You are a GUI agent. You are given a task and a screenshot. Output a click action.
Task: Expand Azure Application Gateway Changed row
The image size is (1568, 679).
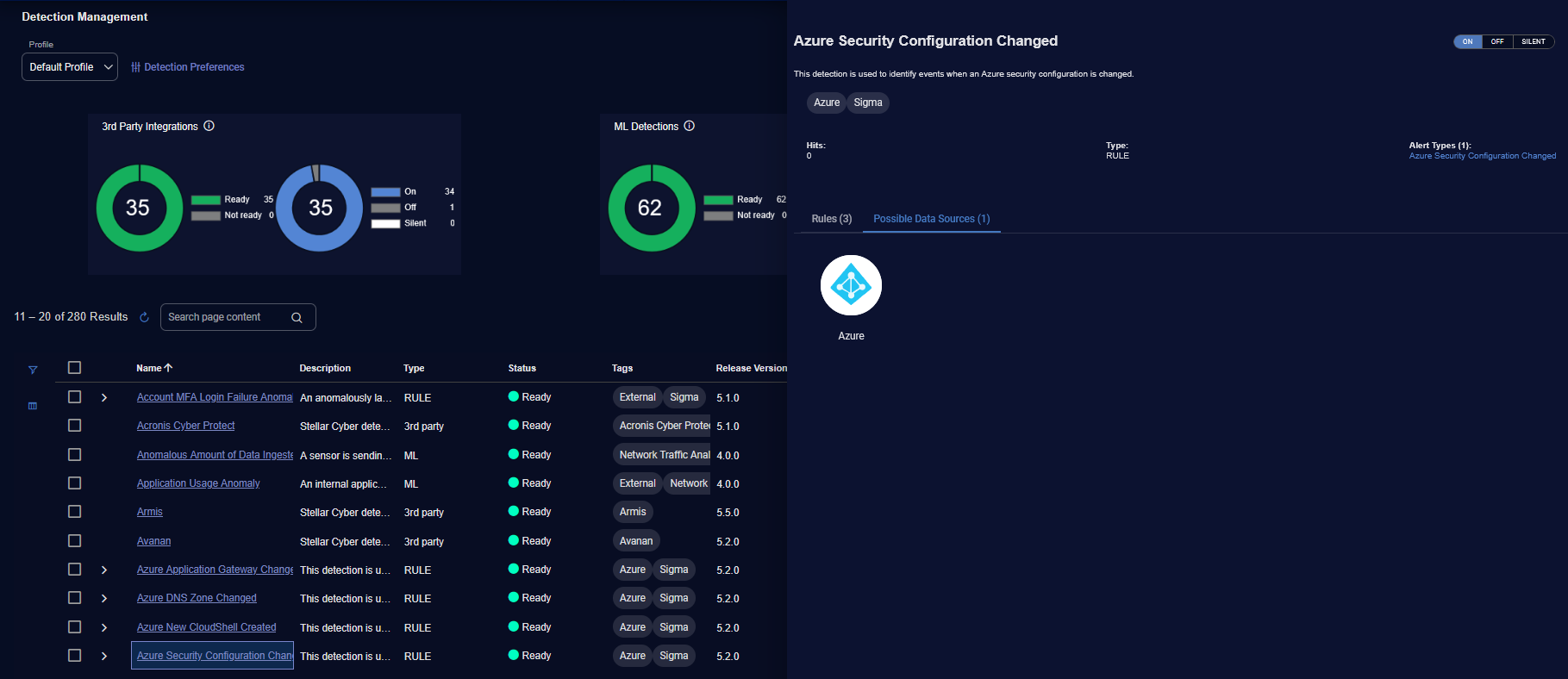click(104, 570)
